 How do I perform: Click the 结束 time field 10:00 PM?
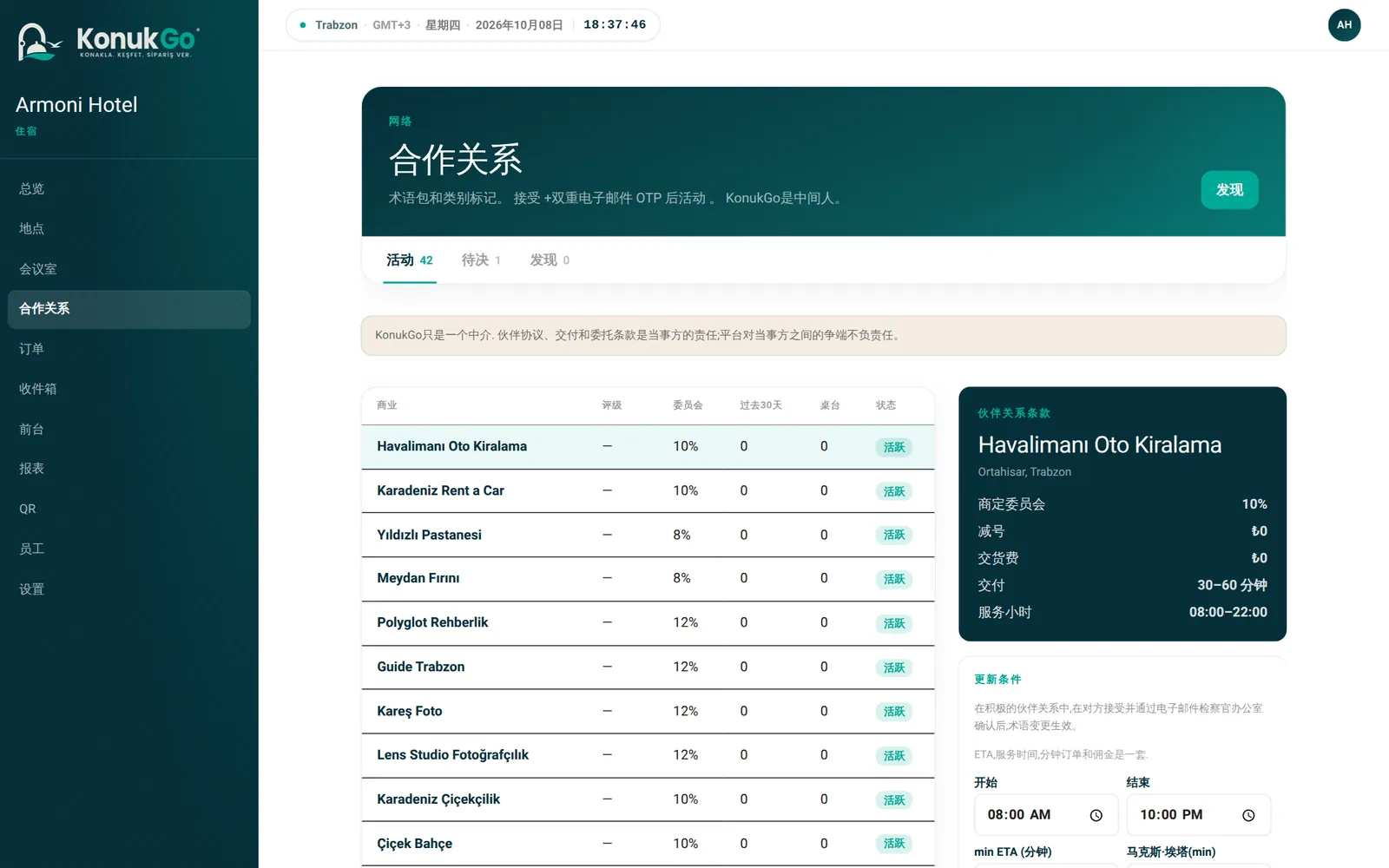click(1198, 815)
